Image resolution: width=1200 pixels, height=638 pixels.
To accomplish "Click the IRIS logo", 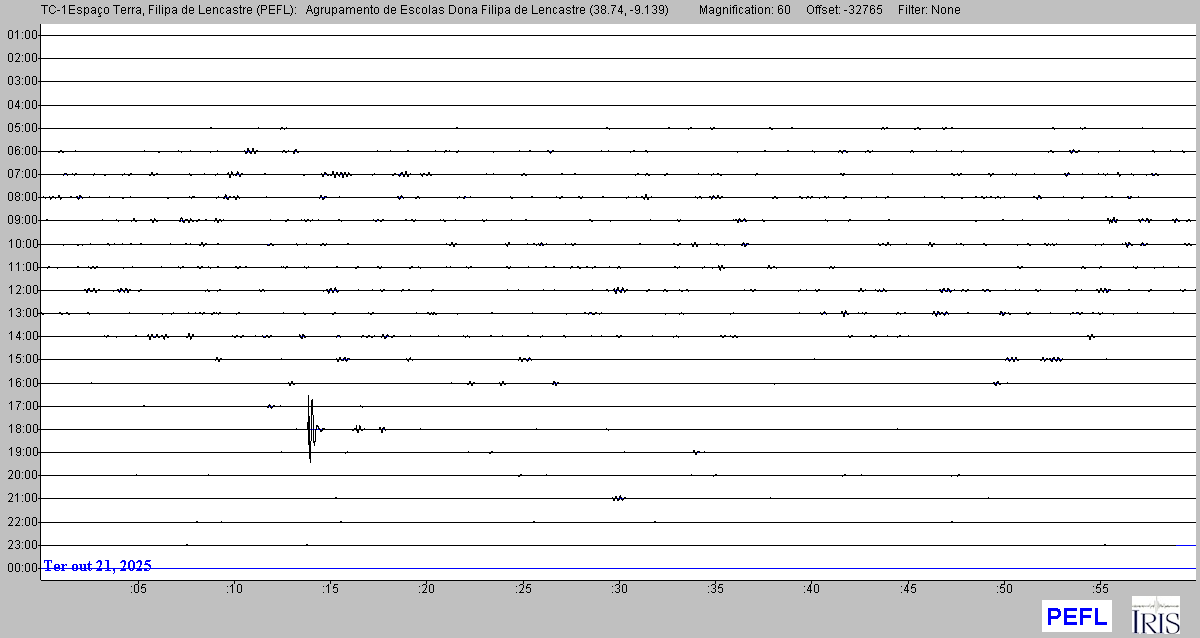I will point(1156,616).
